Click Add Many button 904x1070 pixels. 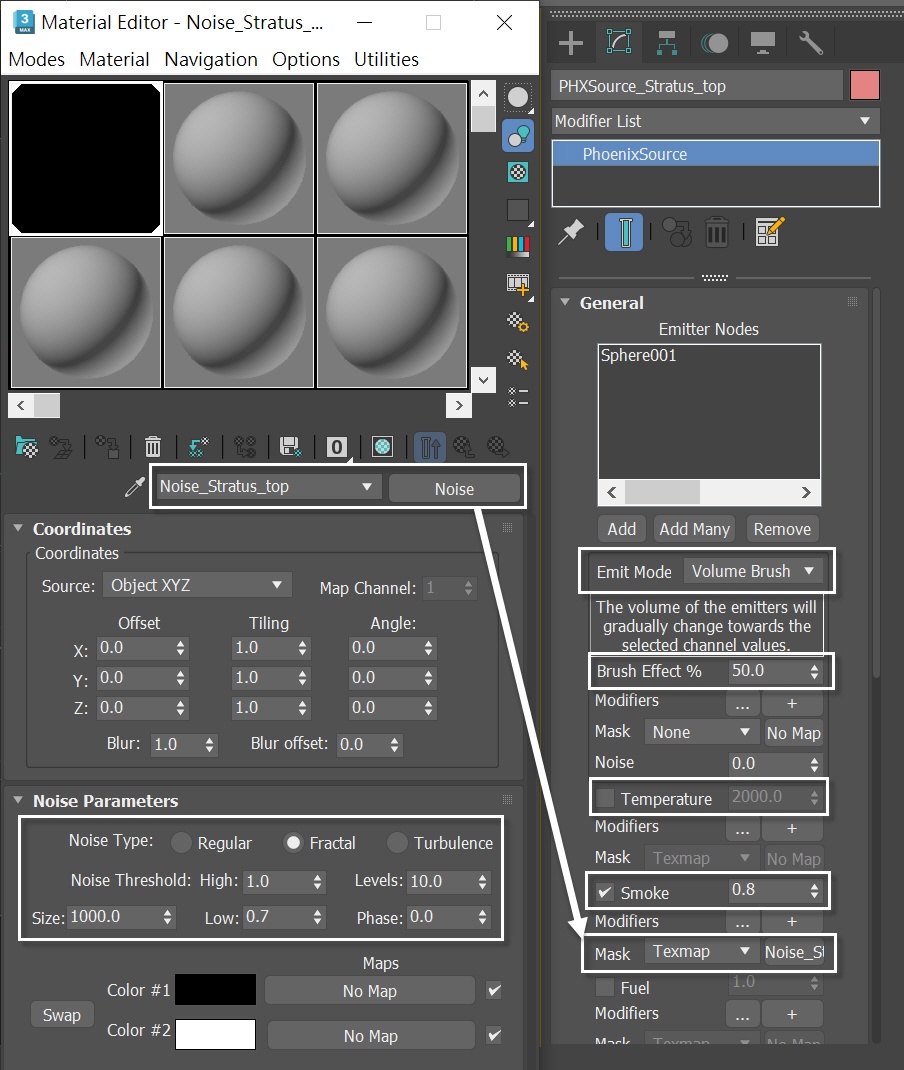695,529
